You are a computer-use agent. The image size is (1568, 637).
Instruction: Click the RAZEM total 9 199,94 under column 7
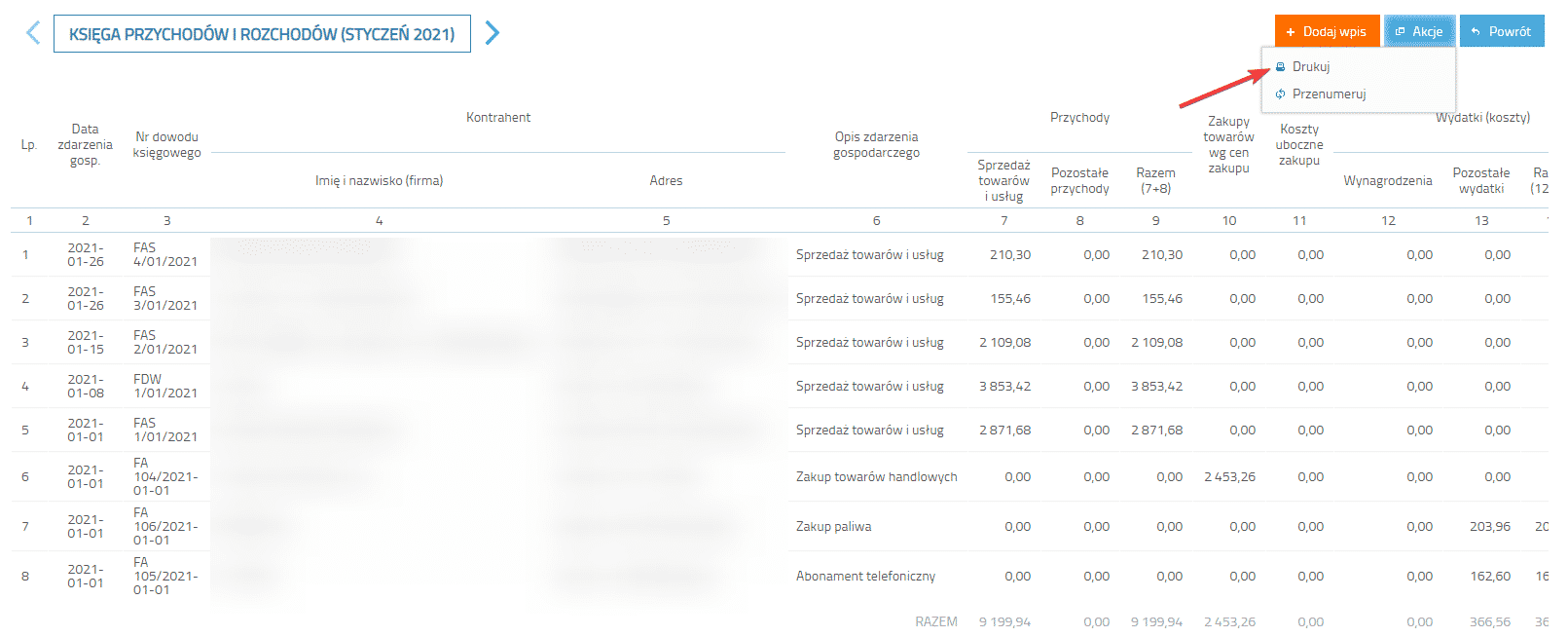(x=1005, y=621)
